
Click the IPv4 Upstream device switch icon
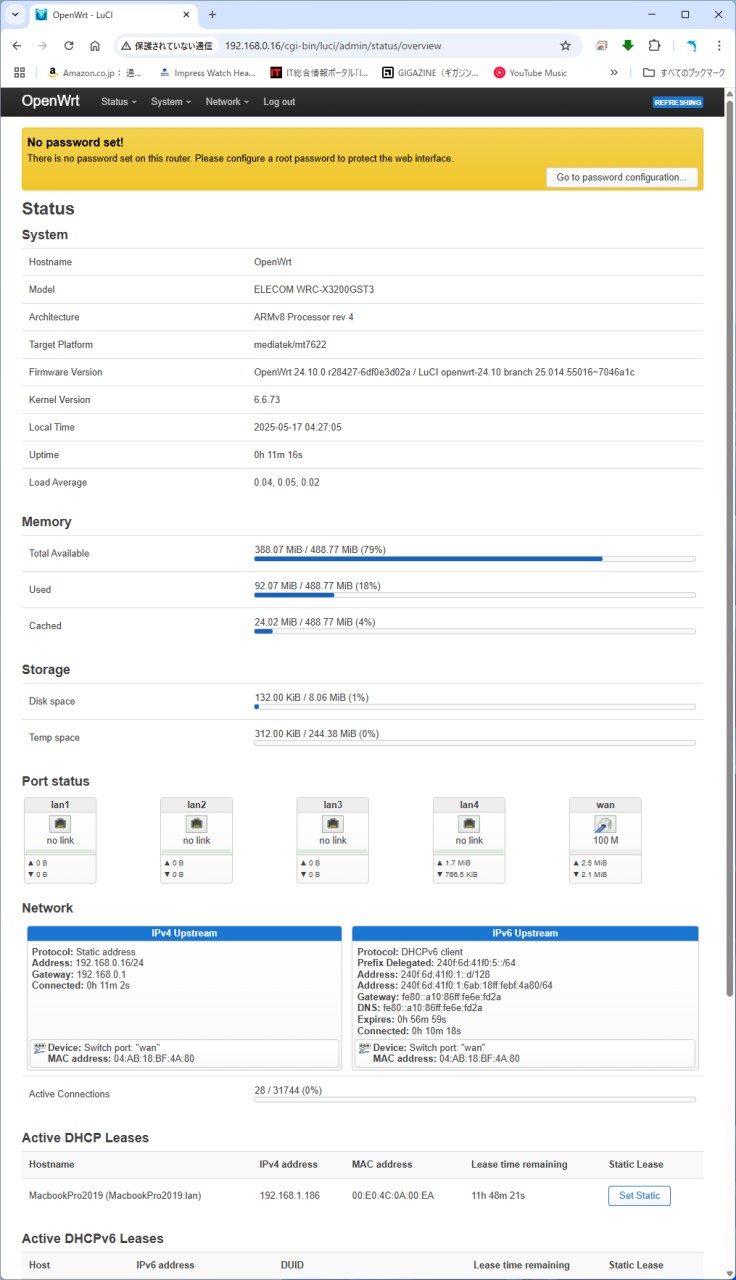point(40,1048)
